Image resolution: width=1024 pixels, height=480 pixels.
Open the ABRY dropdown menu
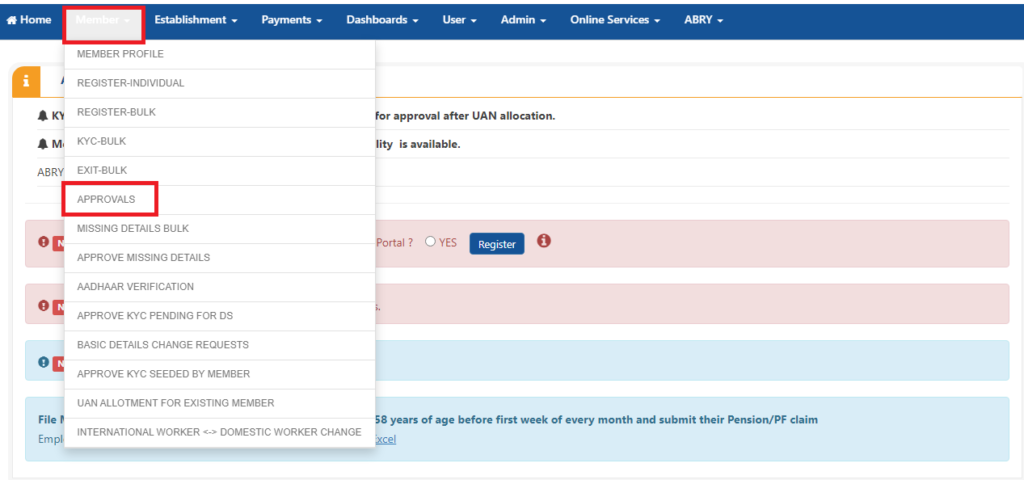703,20
